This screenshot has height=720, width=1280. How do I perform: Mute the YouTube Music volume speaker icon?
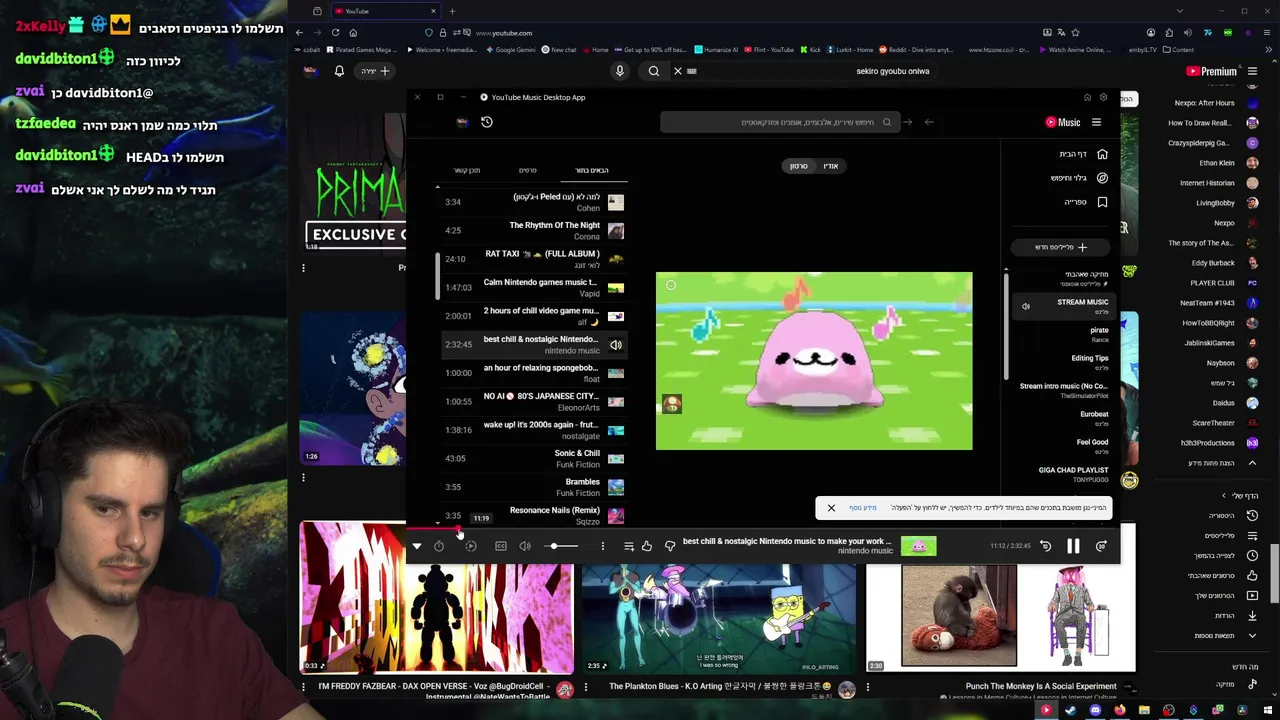point(525,546)
